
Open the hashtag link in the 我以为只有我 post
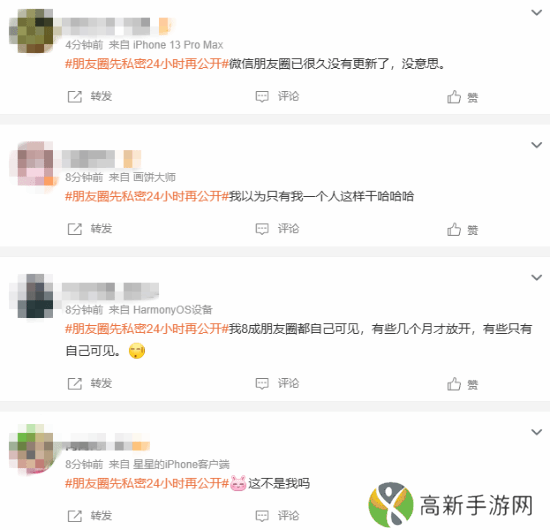tap(147, 196)
